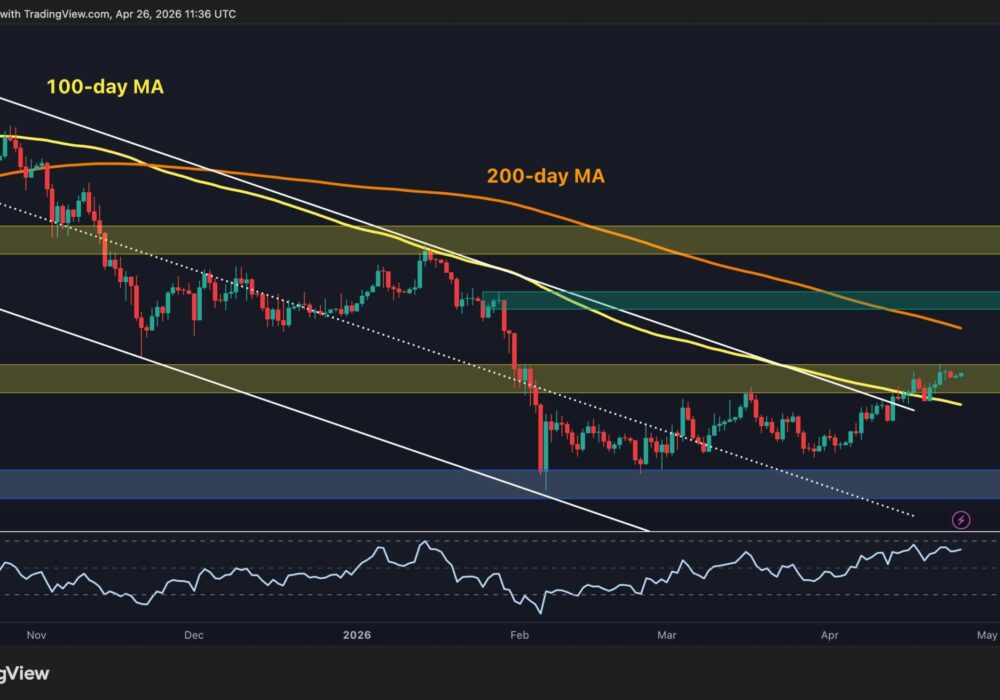Click the yellow 100-day MA label

105,88
